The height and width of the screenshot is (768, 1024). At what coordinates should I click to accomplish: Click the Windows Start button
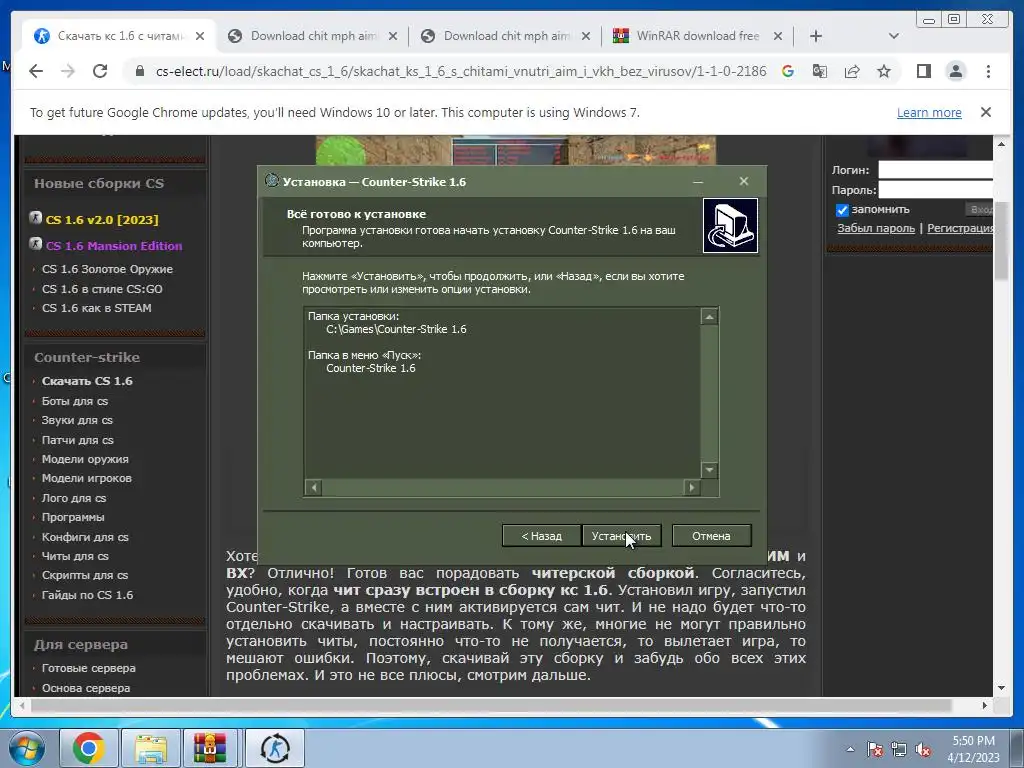tap(26, 748)
